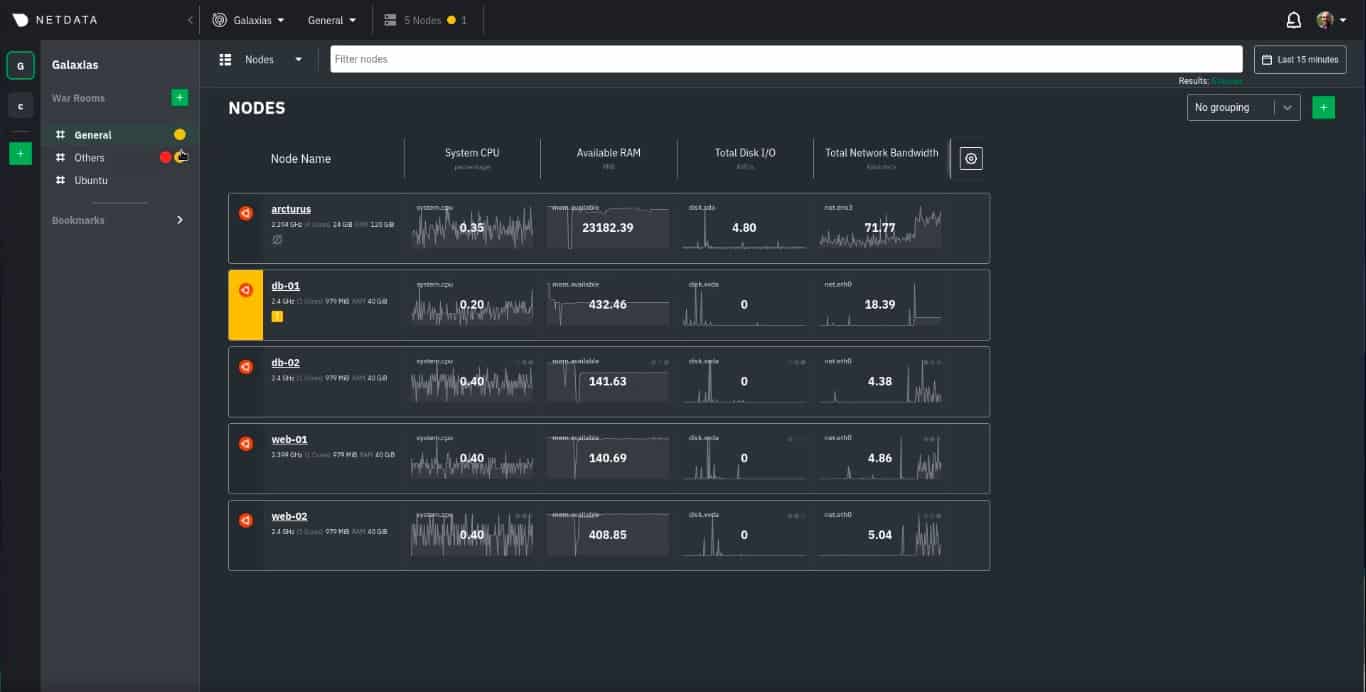This screenshot has height=692, width=1366.
Task: Click the Nodes grid view icon
Action: [x=225, y=60]
